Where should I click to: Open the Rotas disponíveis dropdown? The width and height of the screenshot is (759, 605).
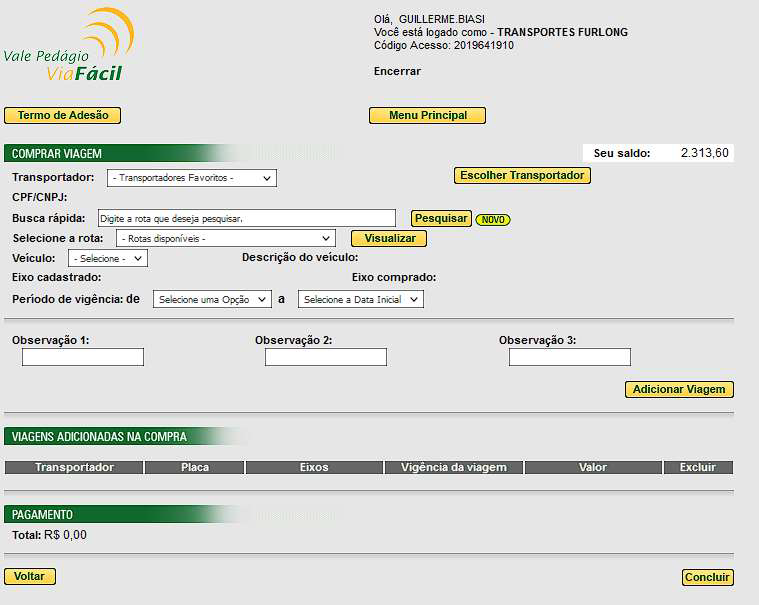225,239
